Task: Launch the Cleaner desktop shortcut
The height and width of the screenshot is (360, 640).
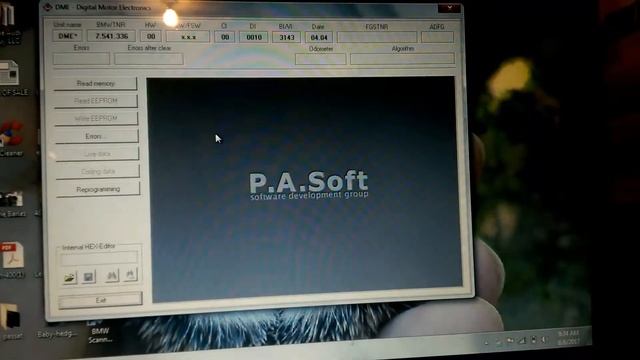Action: click(11, 139)
